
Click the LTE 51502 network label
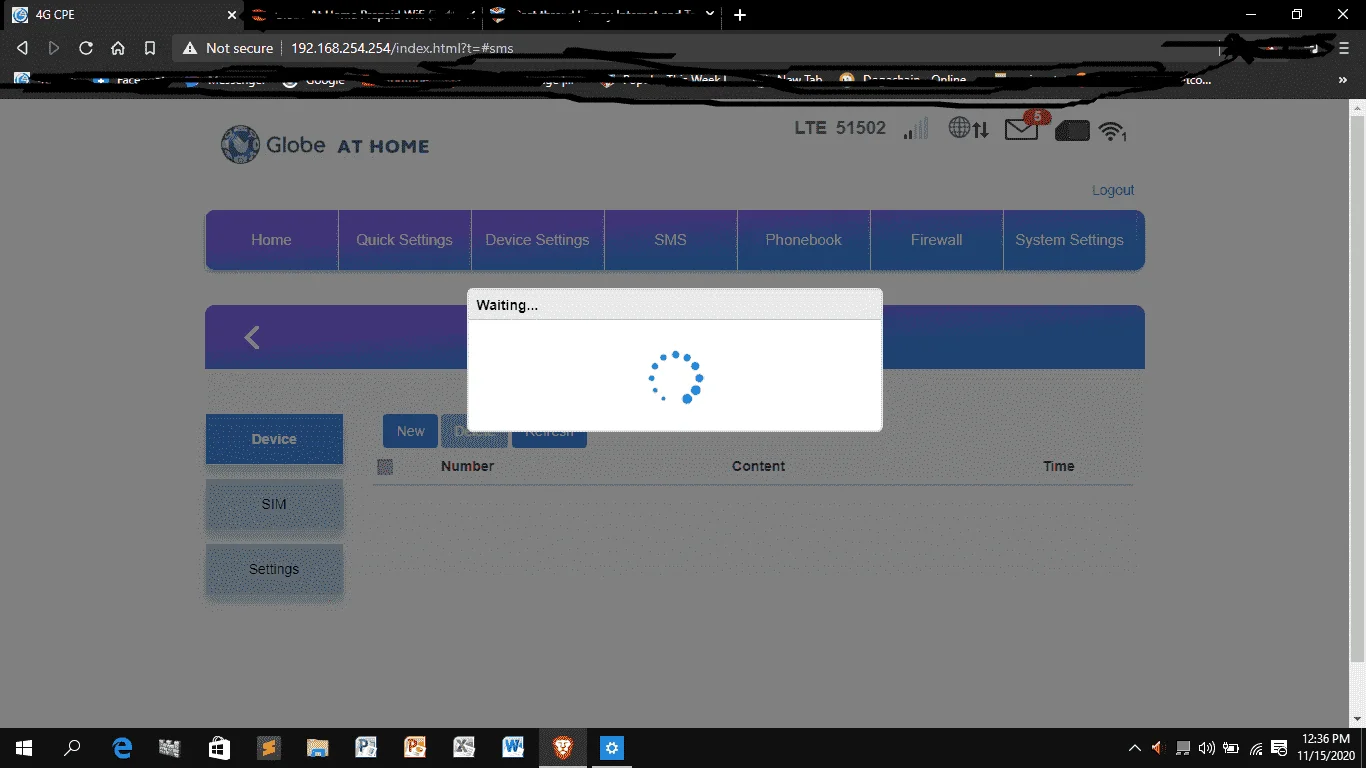point(840,128)
